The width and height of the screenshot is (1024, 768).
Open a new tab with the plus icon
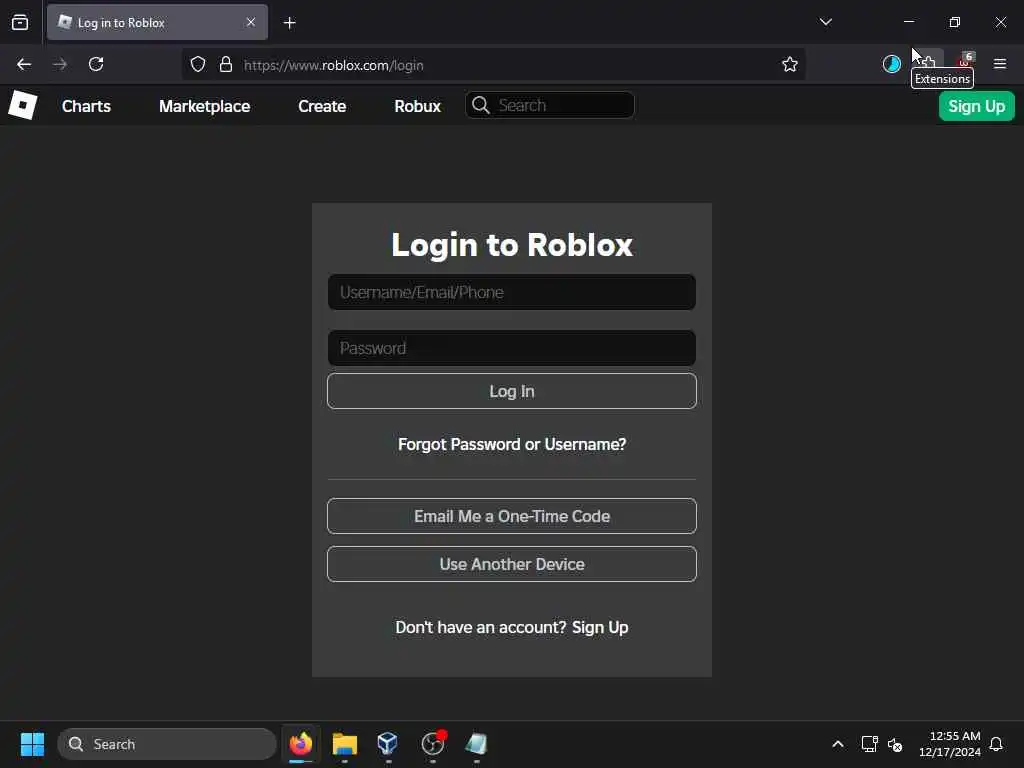pos(290,23)
